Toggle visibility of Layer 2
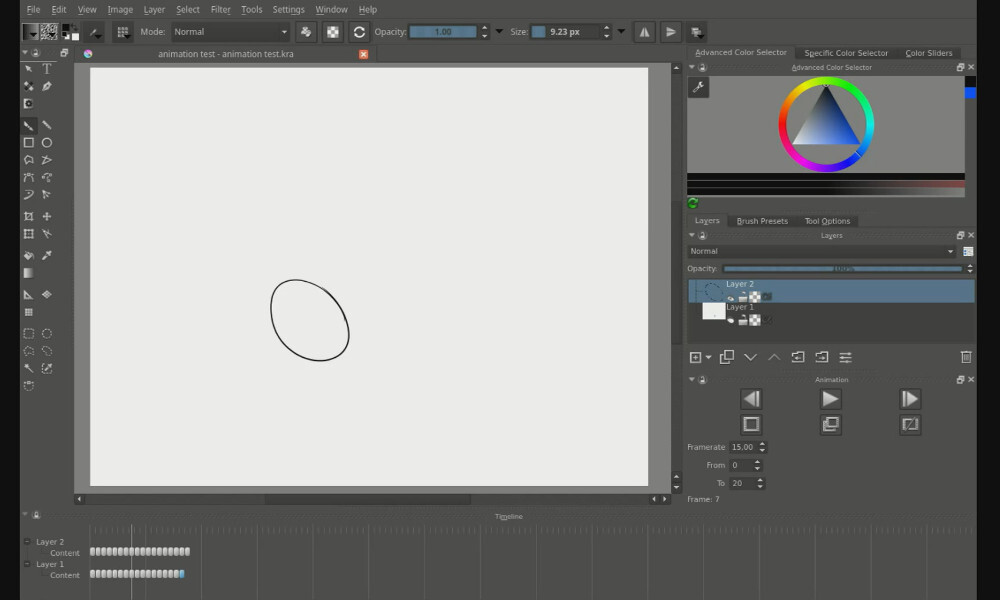 pos(731,298)
